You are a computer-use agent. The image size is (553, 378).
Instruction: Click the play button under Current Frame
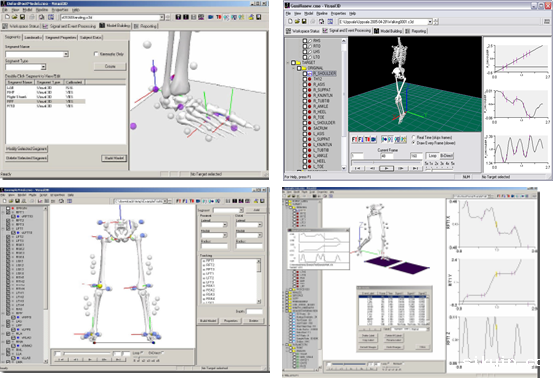tap(386, 169)
